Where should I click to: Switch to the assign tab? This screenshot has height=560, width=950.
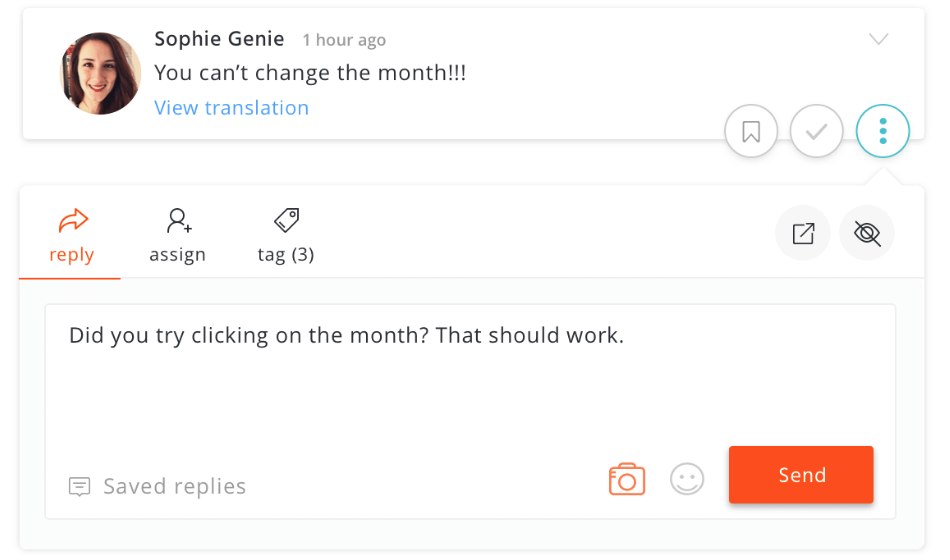coord(178,237)
